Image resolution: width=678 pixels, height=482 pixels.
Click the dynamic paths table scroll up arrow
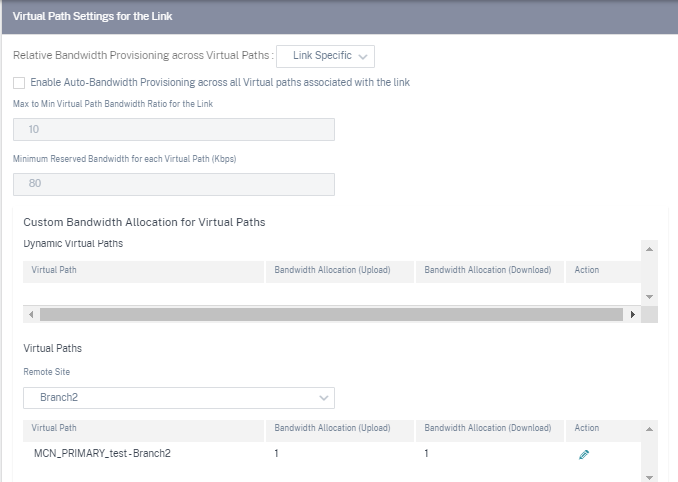[649, 249]
